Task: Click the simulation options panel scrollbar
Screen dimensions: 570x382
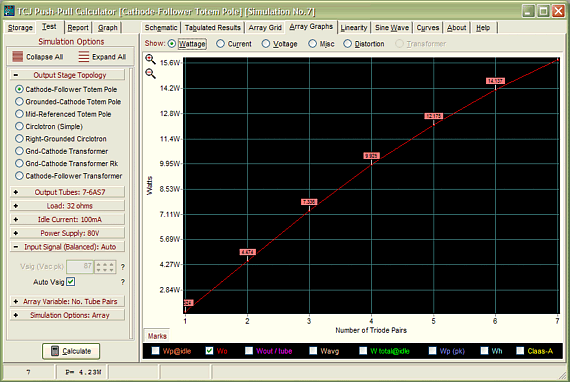Action: [x=132, y=204]
